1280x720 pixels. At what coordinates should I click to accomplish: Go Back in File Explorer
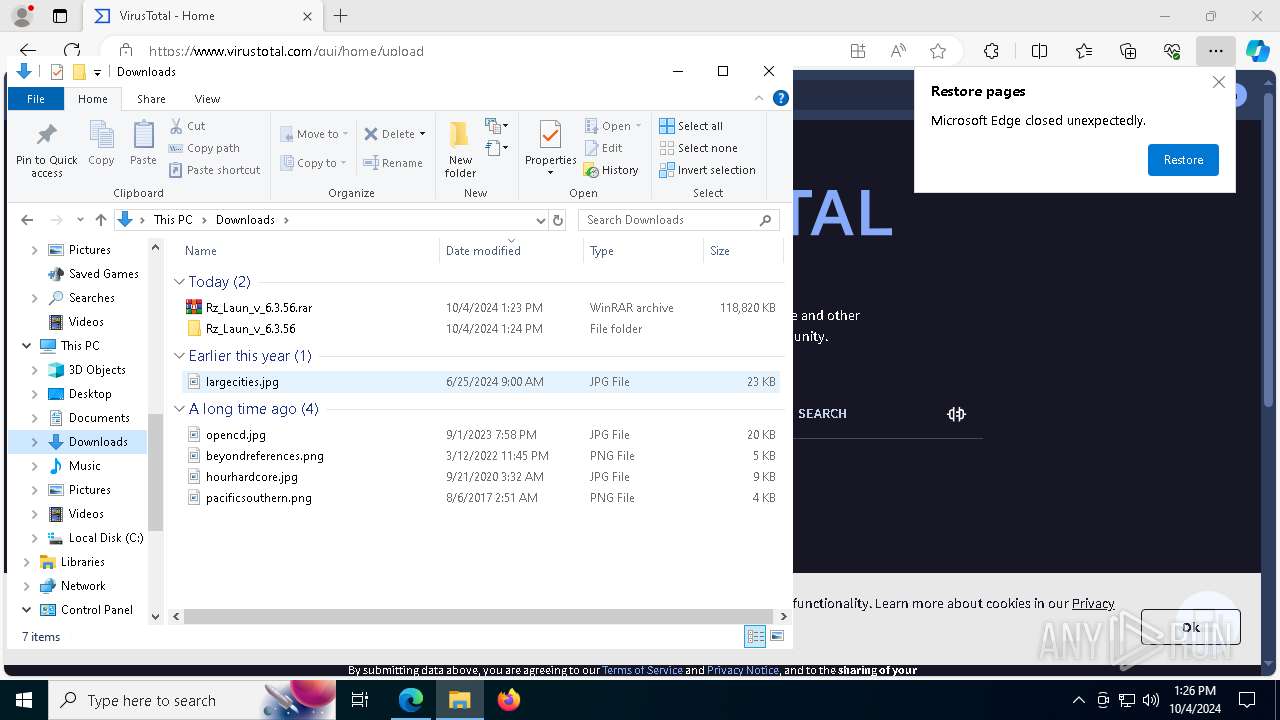(x=27, y=220)
